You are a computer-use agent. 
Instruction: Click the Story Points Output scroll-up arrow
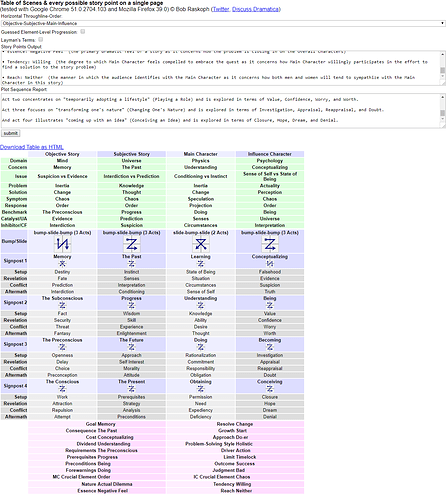click(442, 54)
